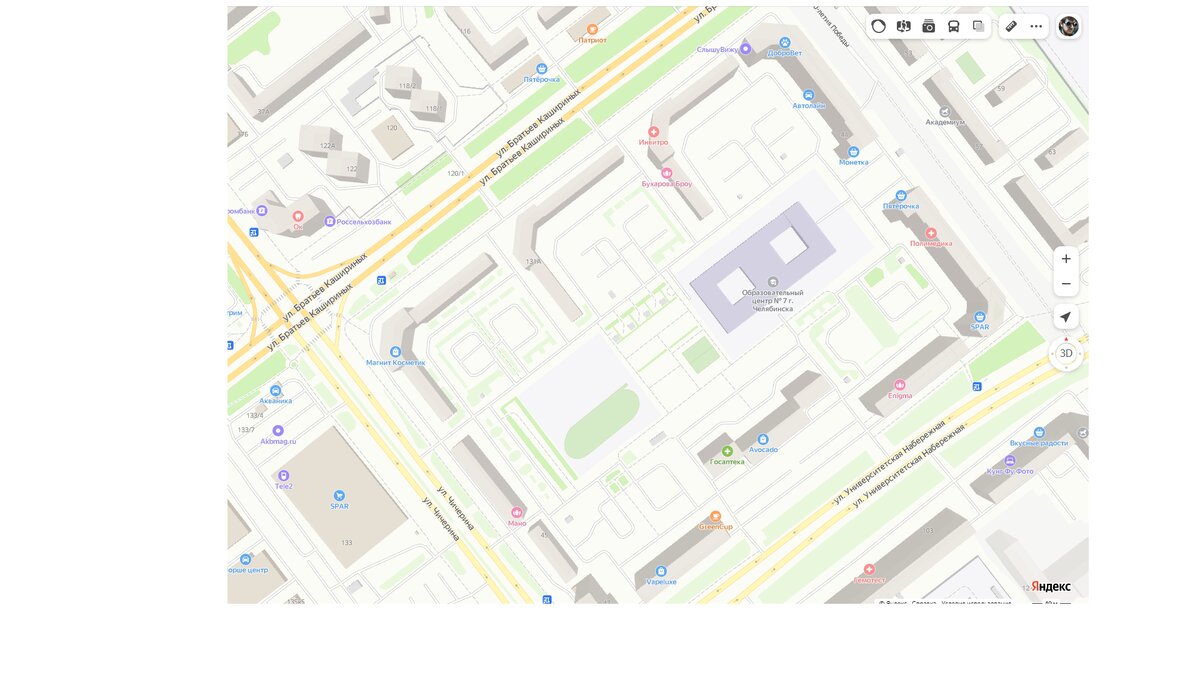Open Академиум place marker
The image size is (1200, 675).
tap(944, 112)
